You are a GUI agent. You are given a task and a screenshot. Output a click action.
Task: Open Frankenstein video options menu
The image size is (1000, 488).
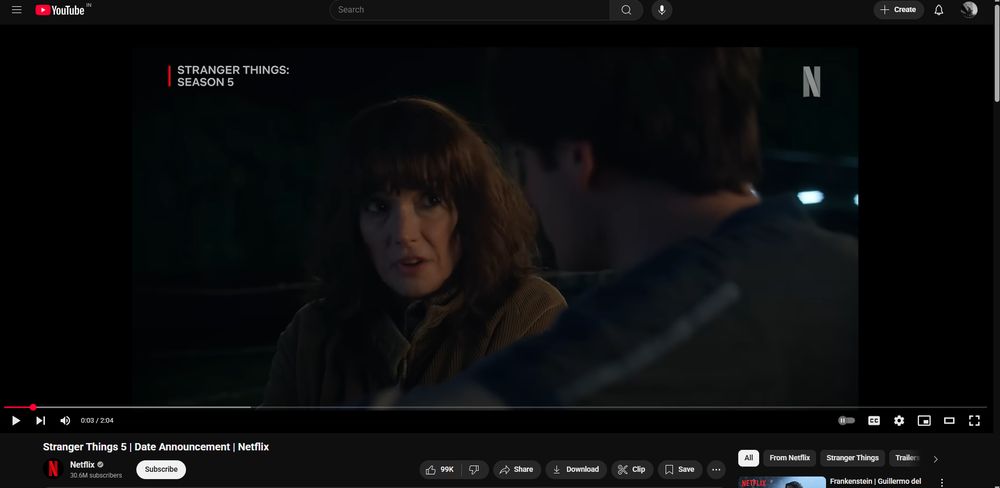click(x=941, y=482)
